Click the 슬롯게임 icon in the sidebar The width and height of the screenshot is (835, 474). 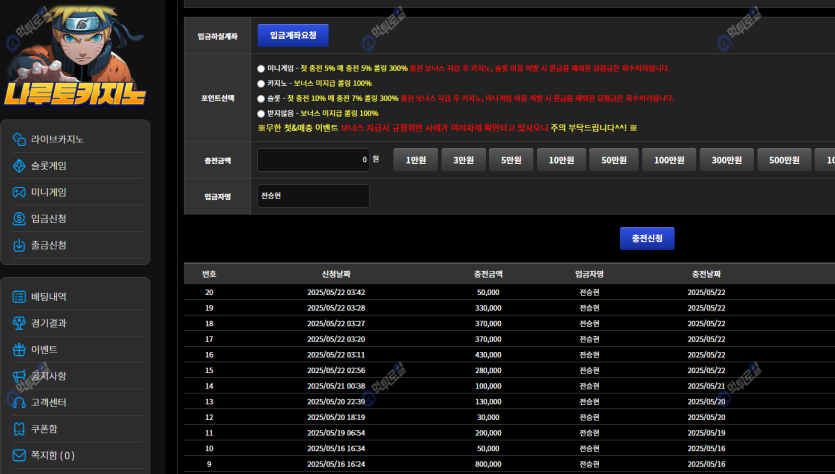(19, 166)
